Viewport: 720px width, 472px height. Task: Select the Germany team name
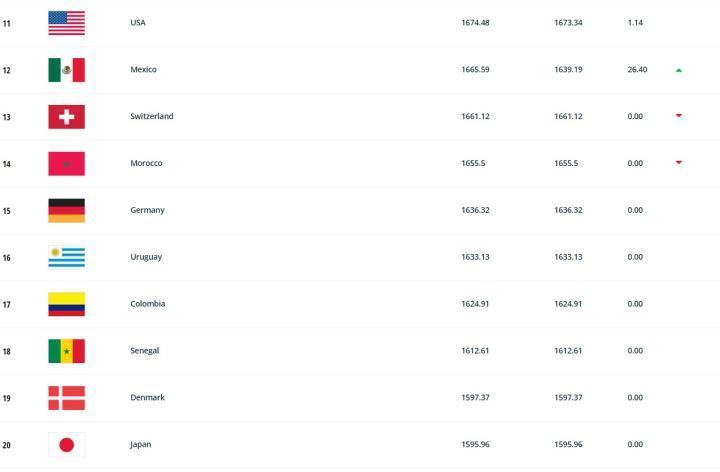147,210
